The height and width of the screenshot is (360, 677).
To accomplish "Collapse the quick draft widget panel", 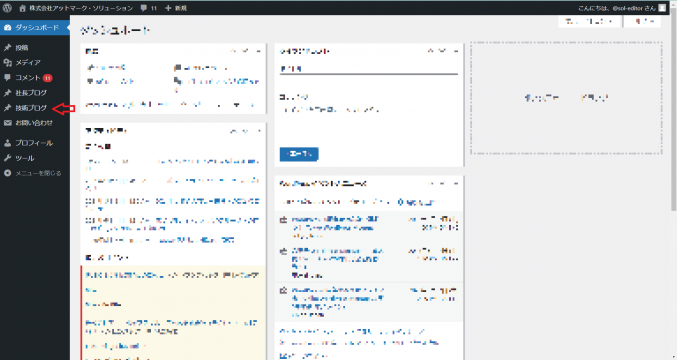I will [456, 51].
